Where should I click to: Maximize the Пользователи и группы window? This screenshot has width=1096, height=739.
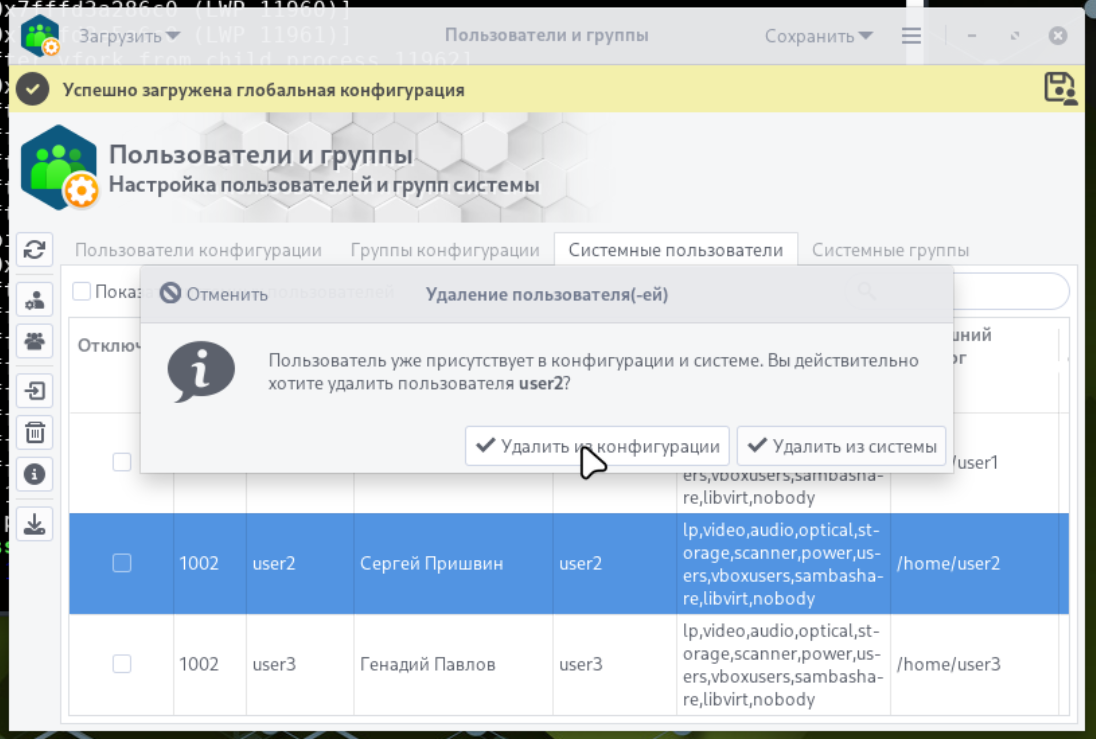1015,36
